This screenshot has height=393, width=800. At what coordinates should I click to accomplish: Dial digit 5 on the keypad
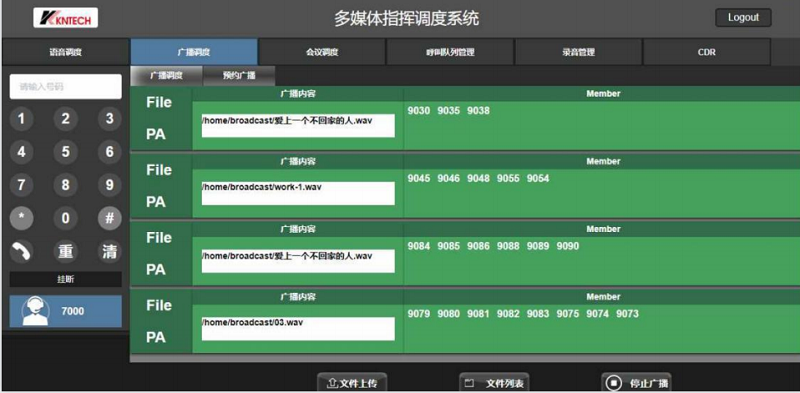click(65, 152)
